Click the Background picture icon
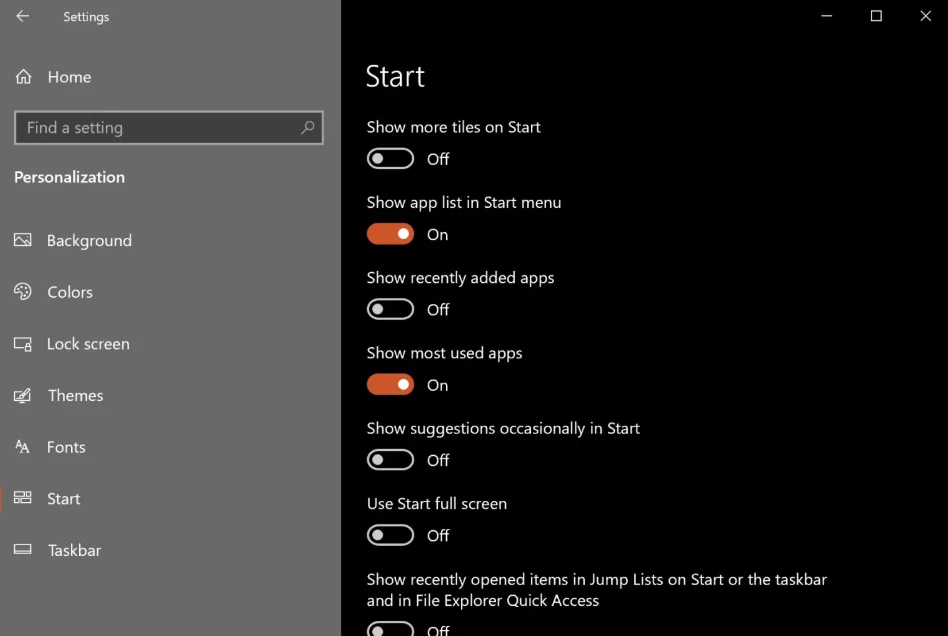This screenshot has height=636, width=948. click(23, 240)
